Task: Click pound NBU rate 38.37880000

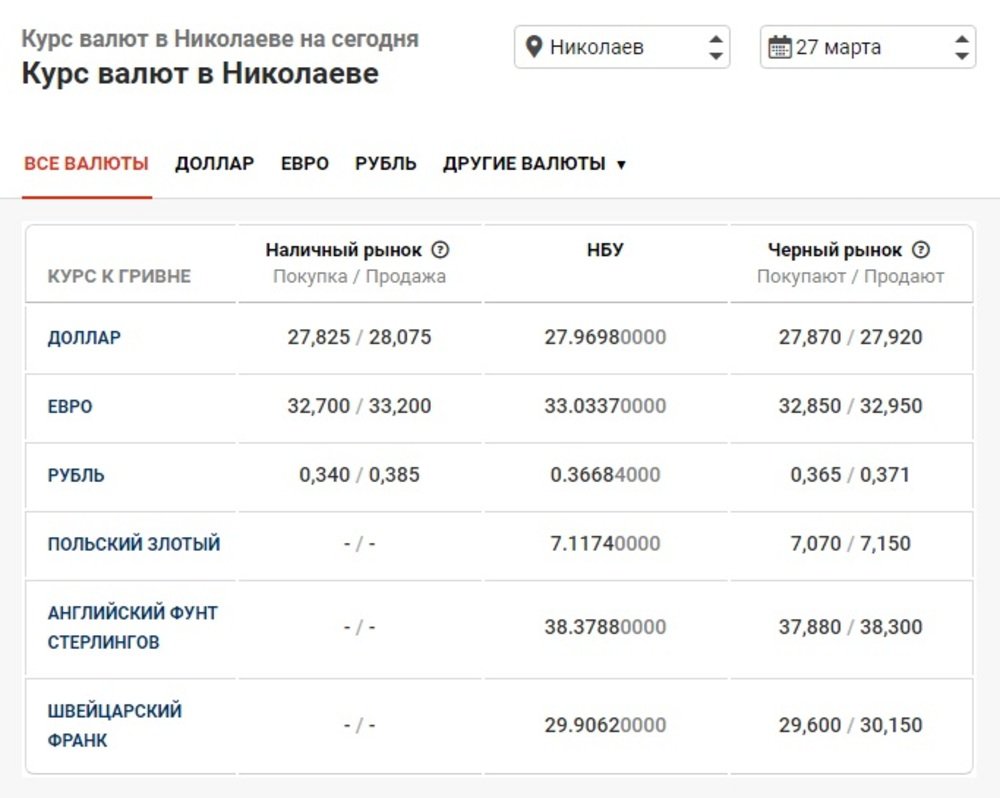Action: coord(605,627)
